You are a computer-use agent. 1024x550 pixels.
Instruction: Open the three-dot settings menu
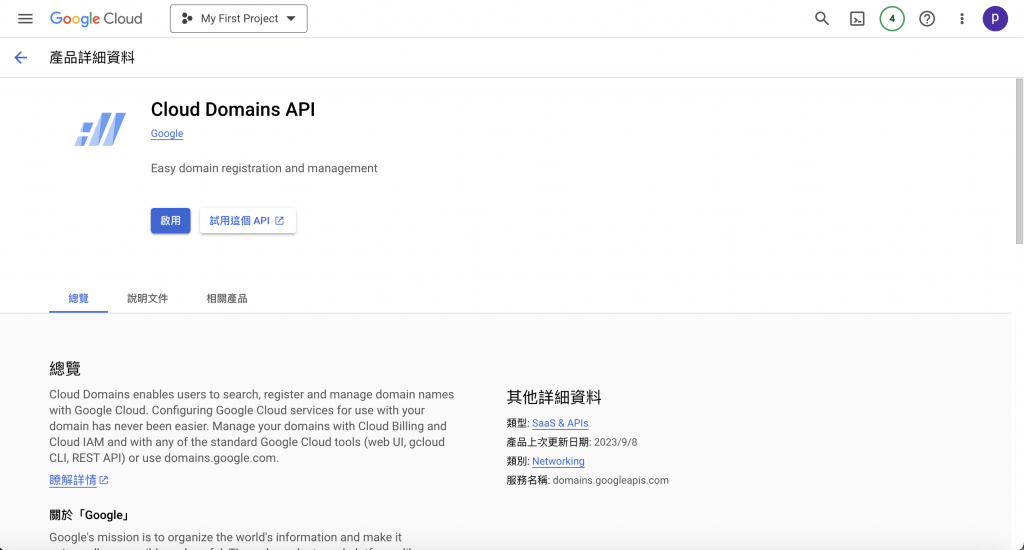pyautogui.click(x=961, y=18)
